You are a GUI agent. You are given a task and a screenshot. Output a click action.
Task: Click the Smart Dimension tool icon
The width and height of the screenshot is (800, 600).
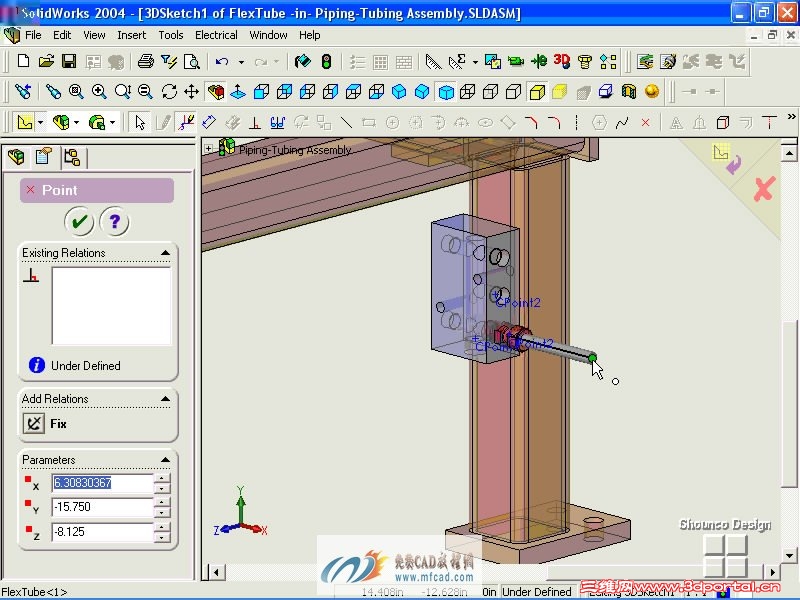point(209,122)
